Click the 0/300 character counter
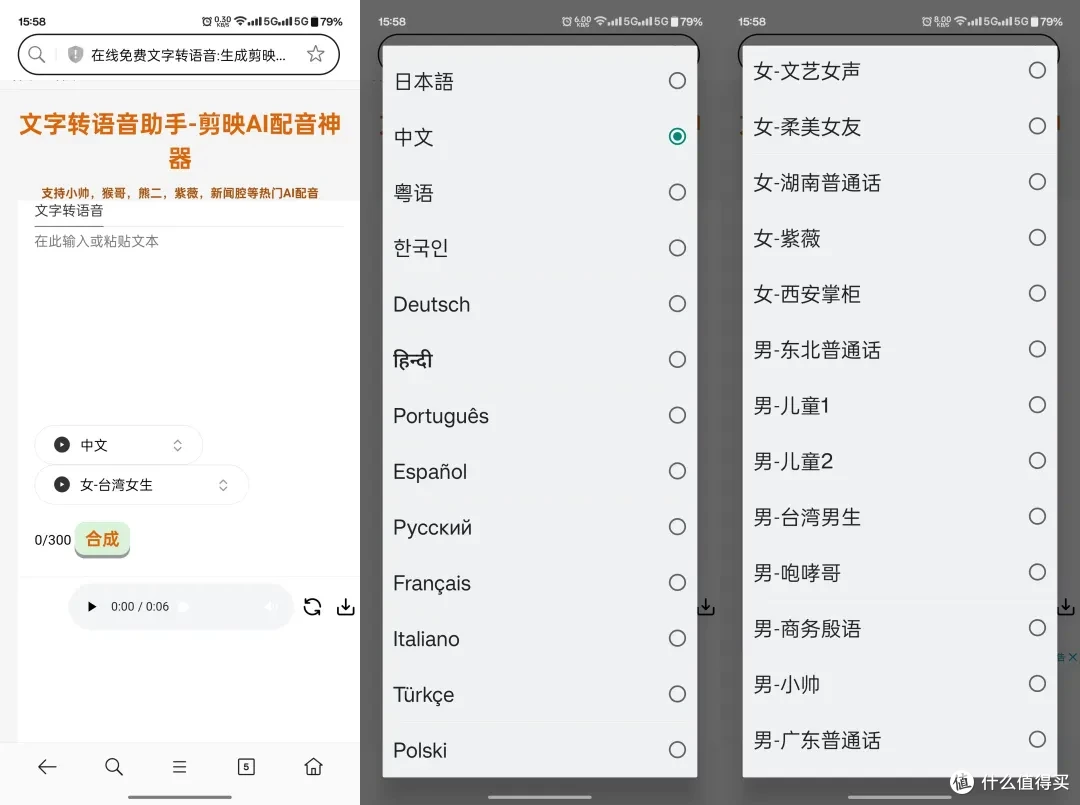 [52, 540]
